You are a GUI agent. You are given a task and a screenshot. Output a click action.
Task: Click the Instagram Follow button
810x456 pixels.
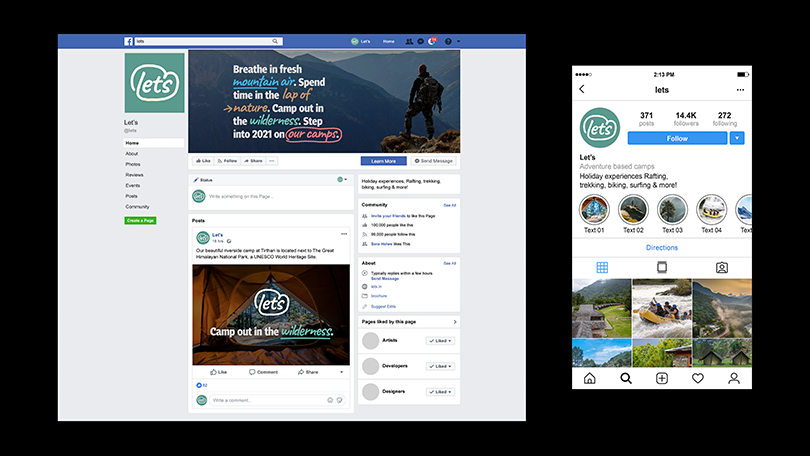[x=677, y=138]
